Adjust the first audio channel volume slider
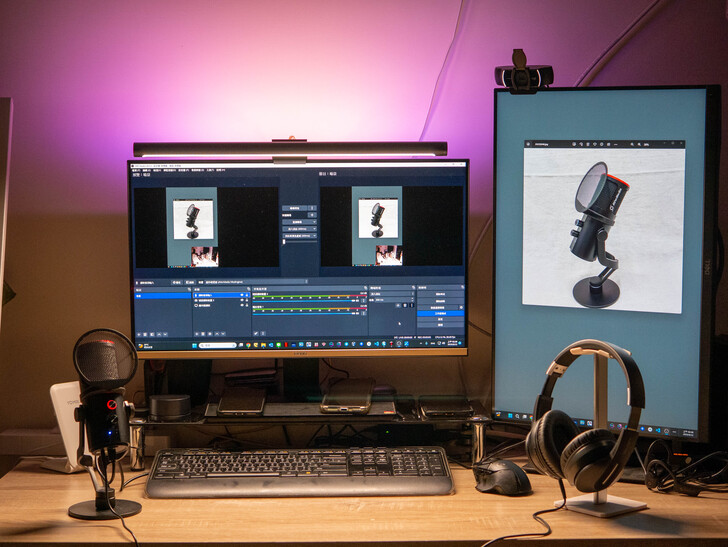Screen dimensions: 728x547 (x=306, y=301)
